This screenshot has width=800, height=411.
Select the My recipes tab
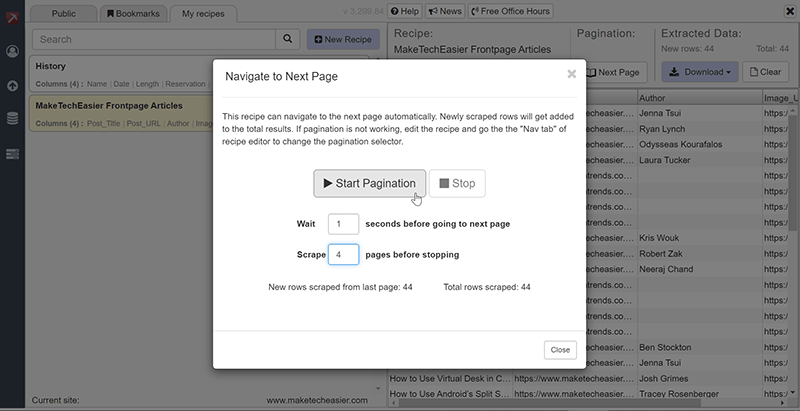click(203, 14)
